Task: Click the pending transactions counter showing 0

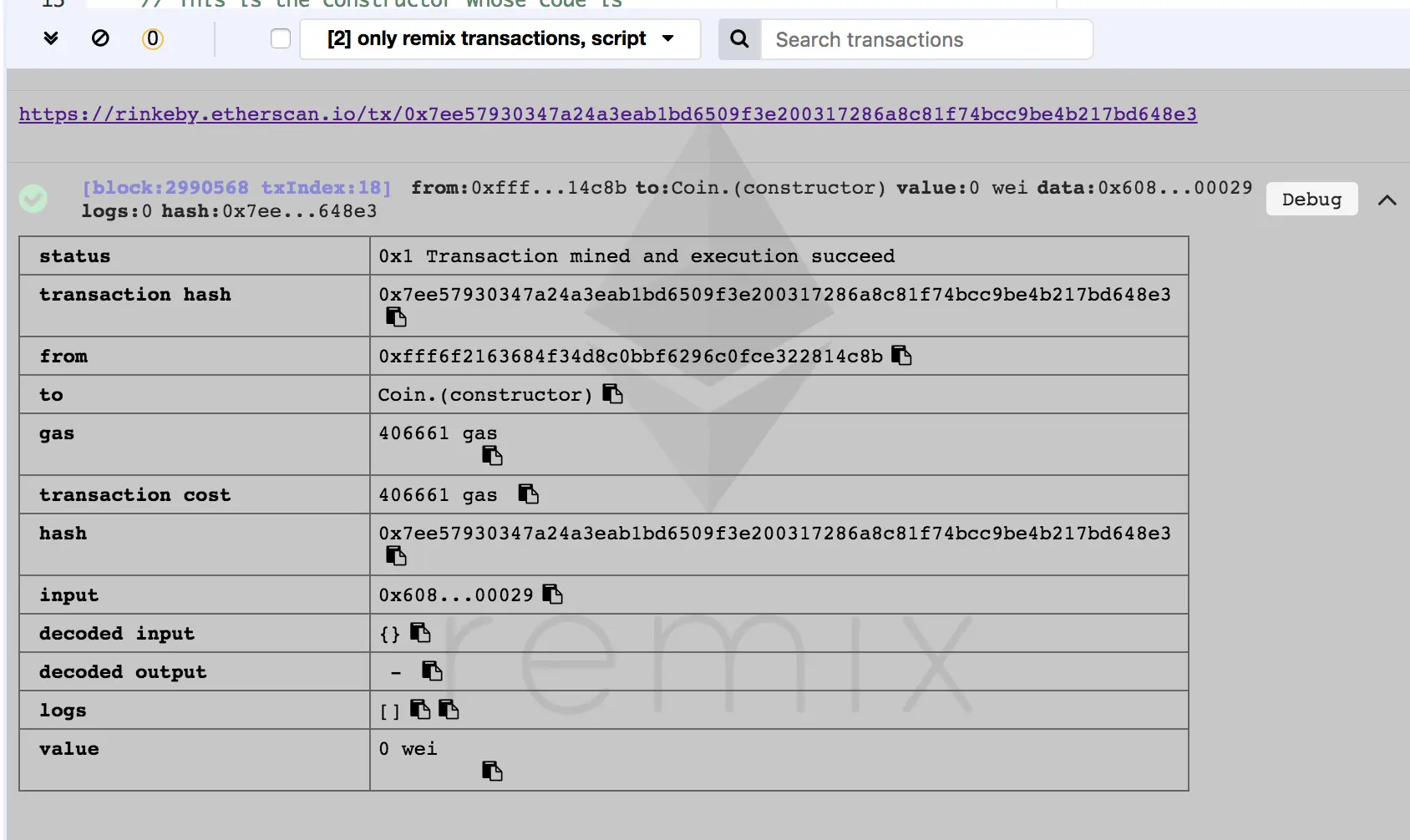Action: pyautogui.click(x=152, y=39)
